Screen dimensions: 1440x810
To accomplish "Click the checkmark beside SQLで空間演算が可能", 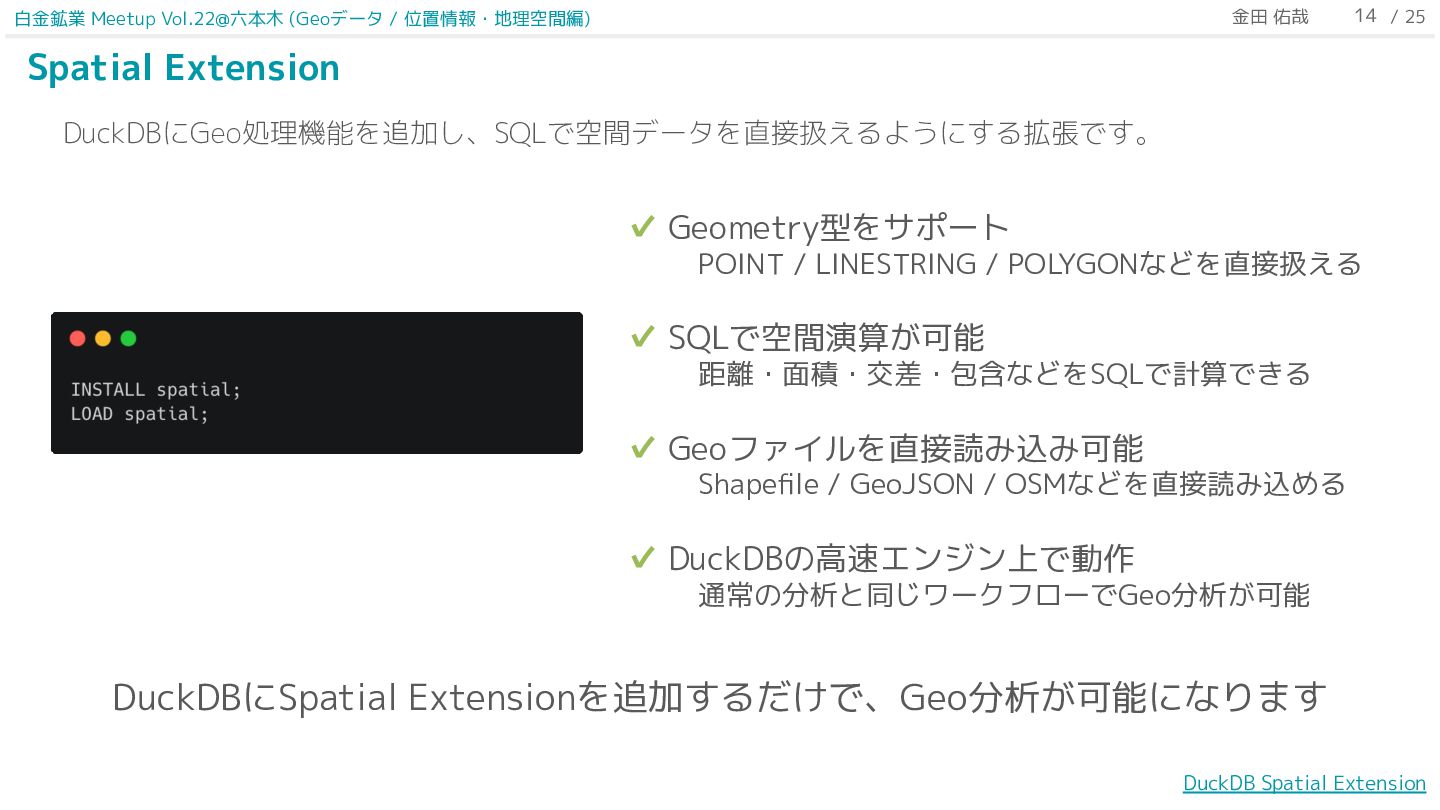I will coord(643,337).
